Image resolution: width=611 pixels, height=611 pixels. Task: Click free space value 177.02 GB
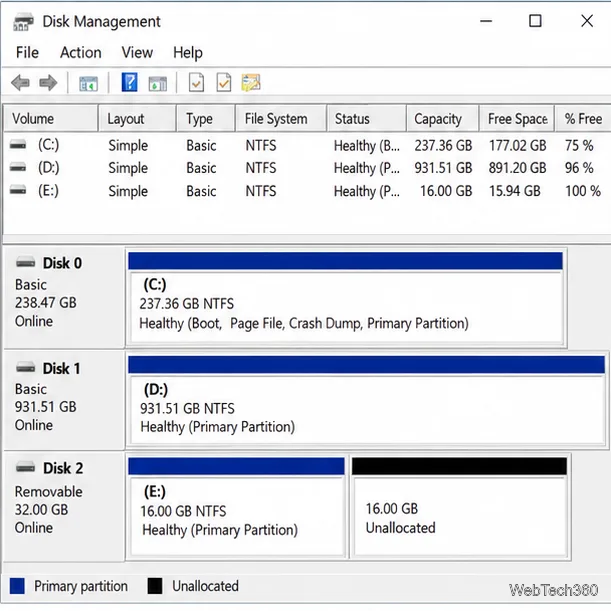click(x=517, y=146)
